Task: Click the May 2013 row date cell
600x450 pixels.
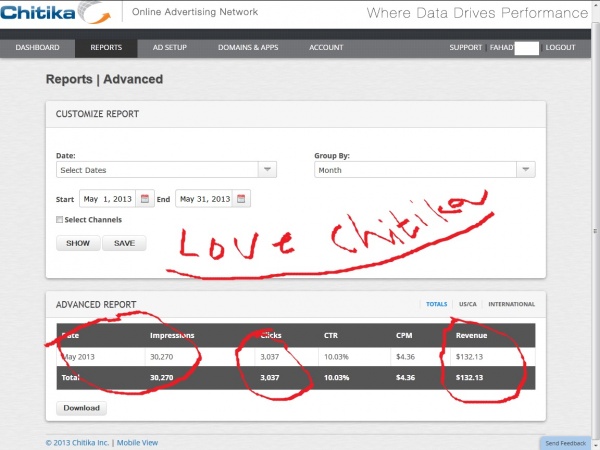Action: 78,357
